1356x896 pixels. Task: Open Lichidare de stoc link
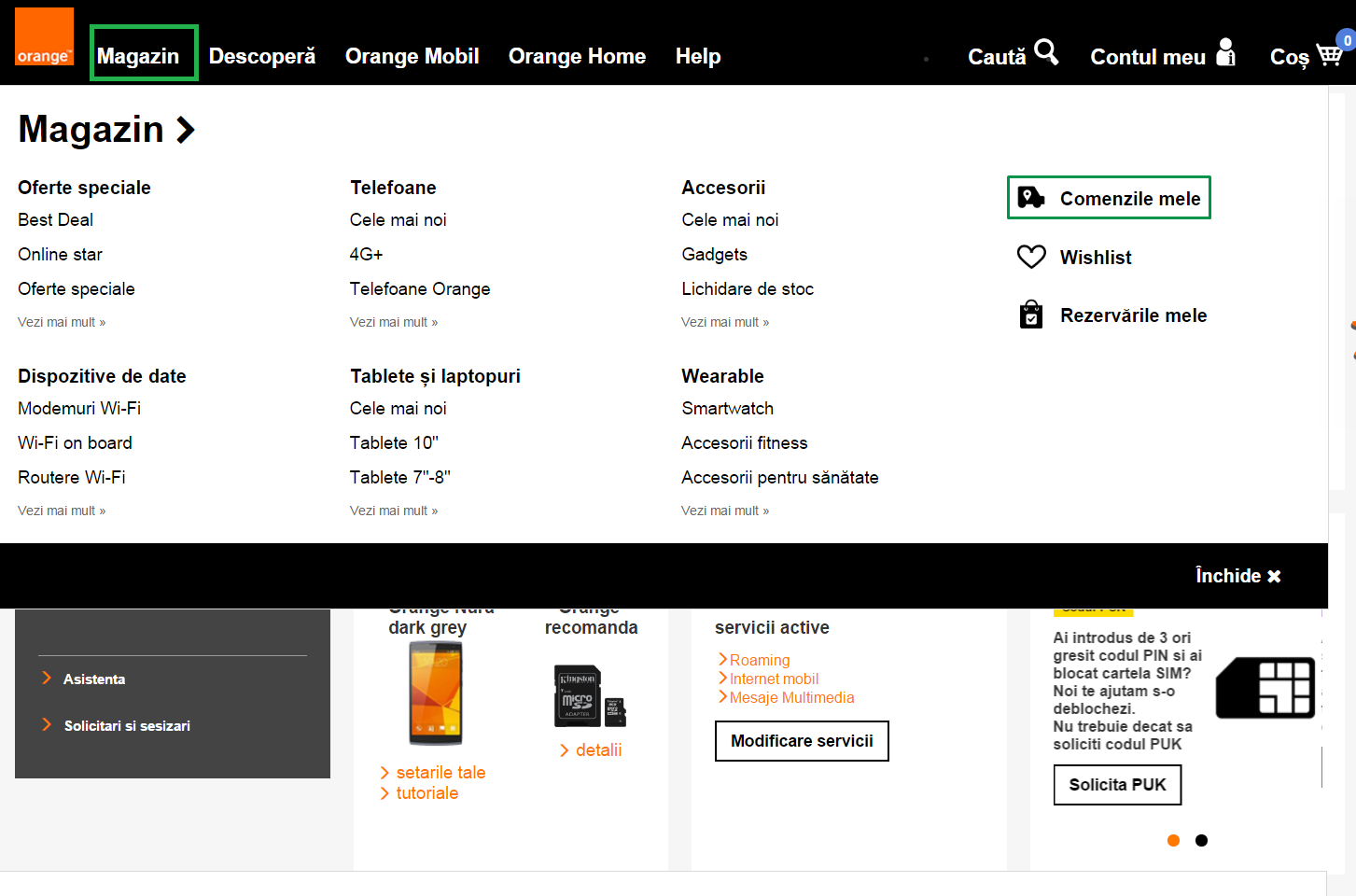coord(748,289)
